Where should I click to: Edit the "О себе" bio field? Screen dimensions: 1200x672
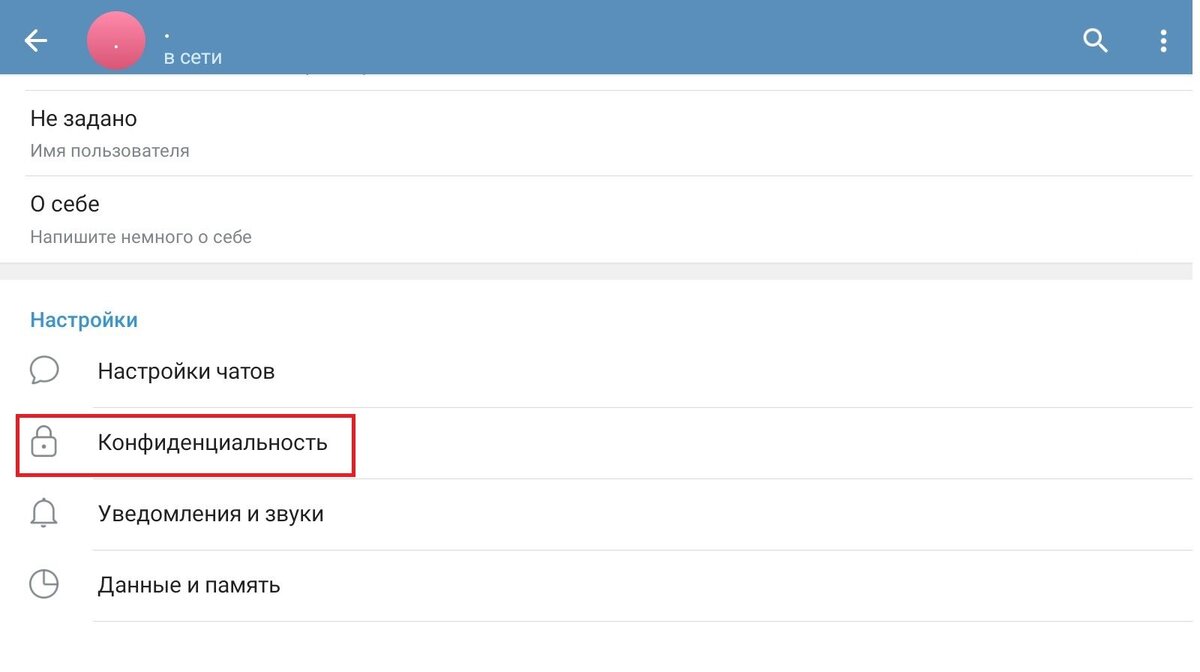65,204
